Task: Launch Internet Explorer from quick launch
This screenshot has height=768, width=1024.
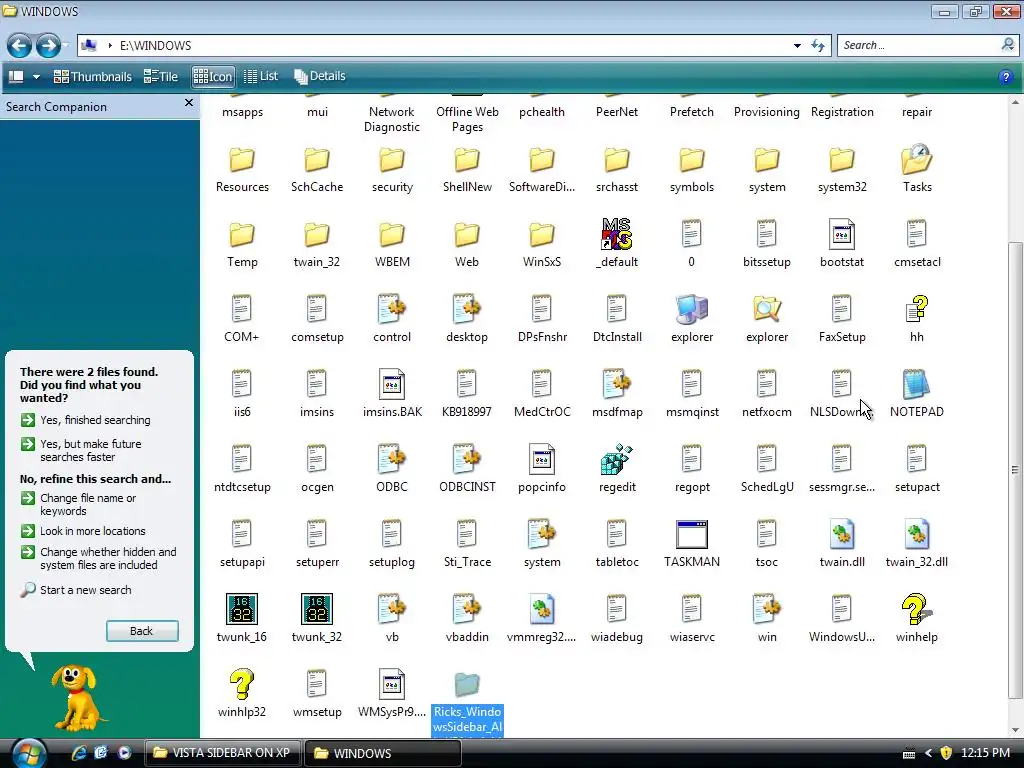Action: [79, 752]
